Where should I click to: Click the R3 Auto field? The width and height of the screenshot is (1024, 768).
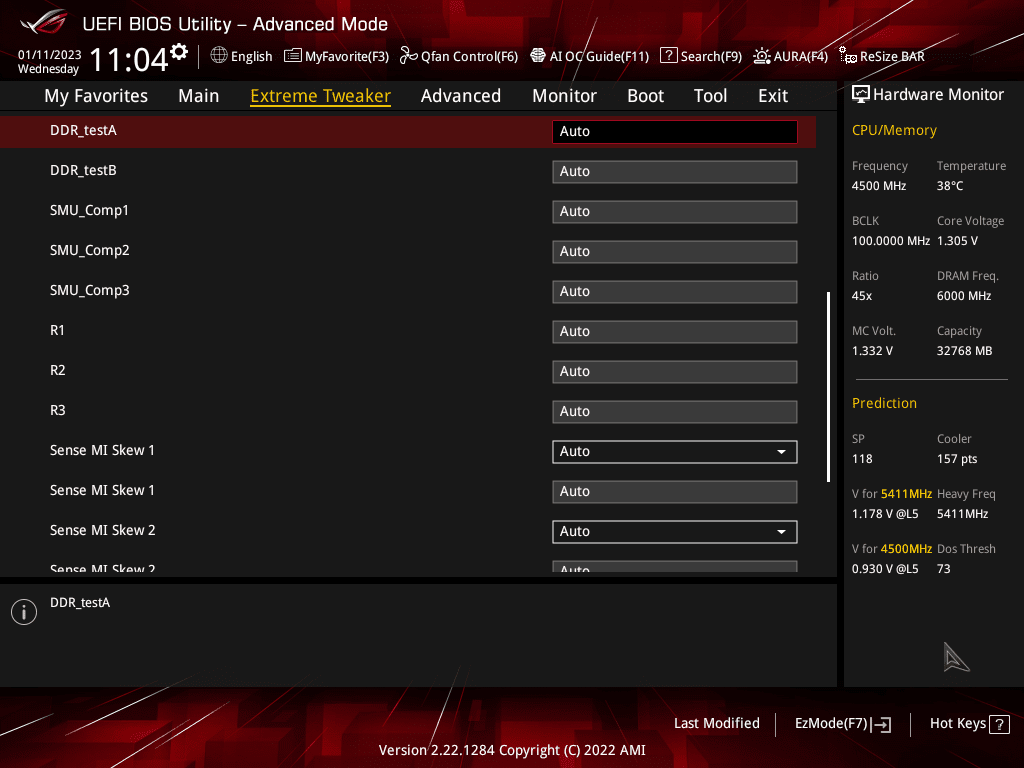tap(675, 411)
